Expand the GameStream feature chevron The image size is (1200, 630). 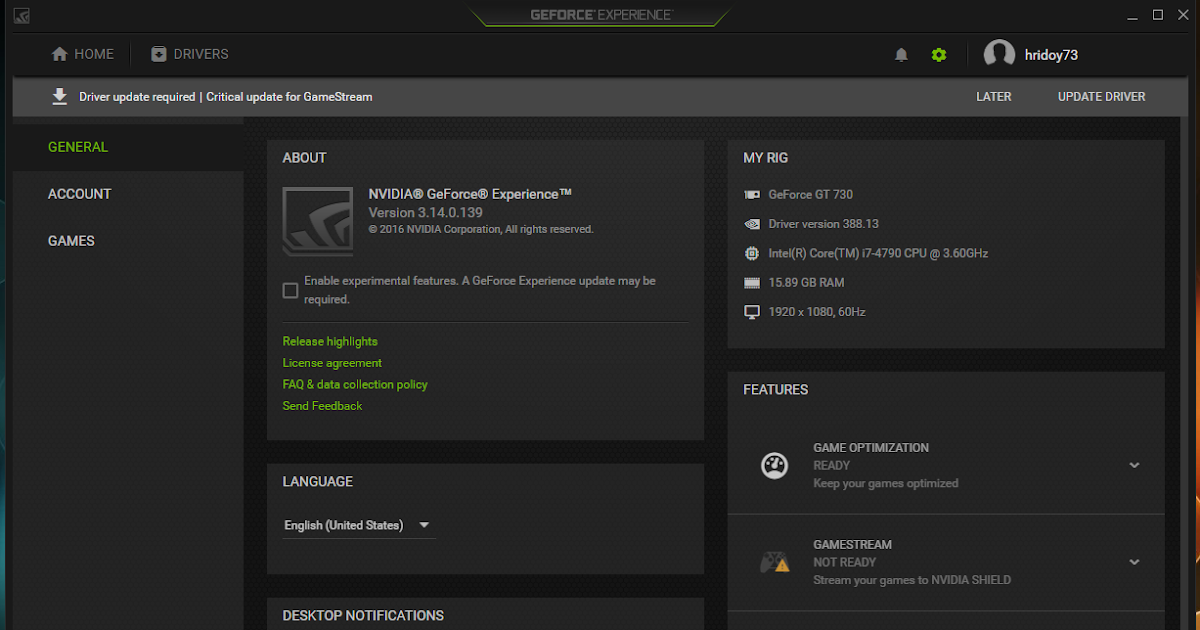1134,562
